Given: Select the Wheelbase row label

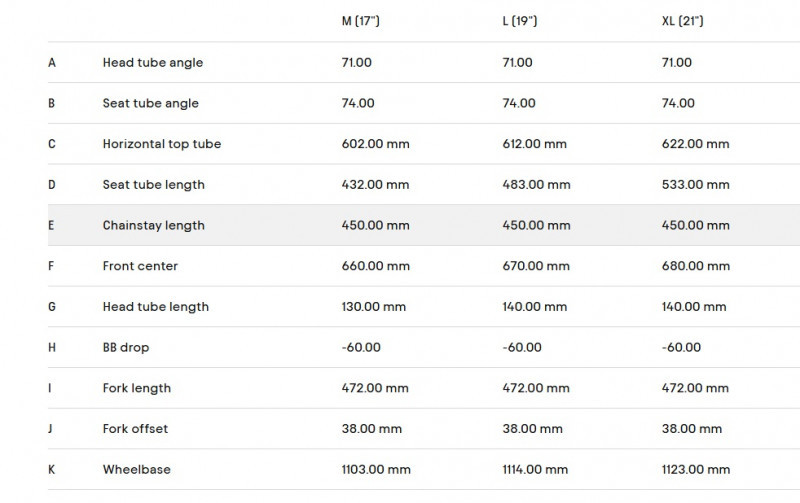Looking at the screenshot, I should [135, 470].
